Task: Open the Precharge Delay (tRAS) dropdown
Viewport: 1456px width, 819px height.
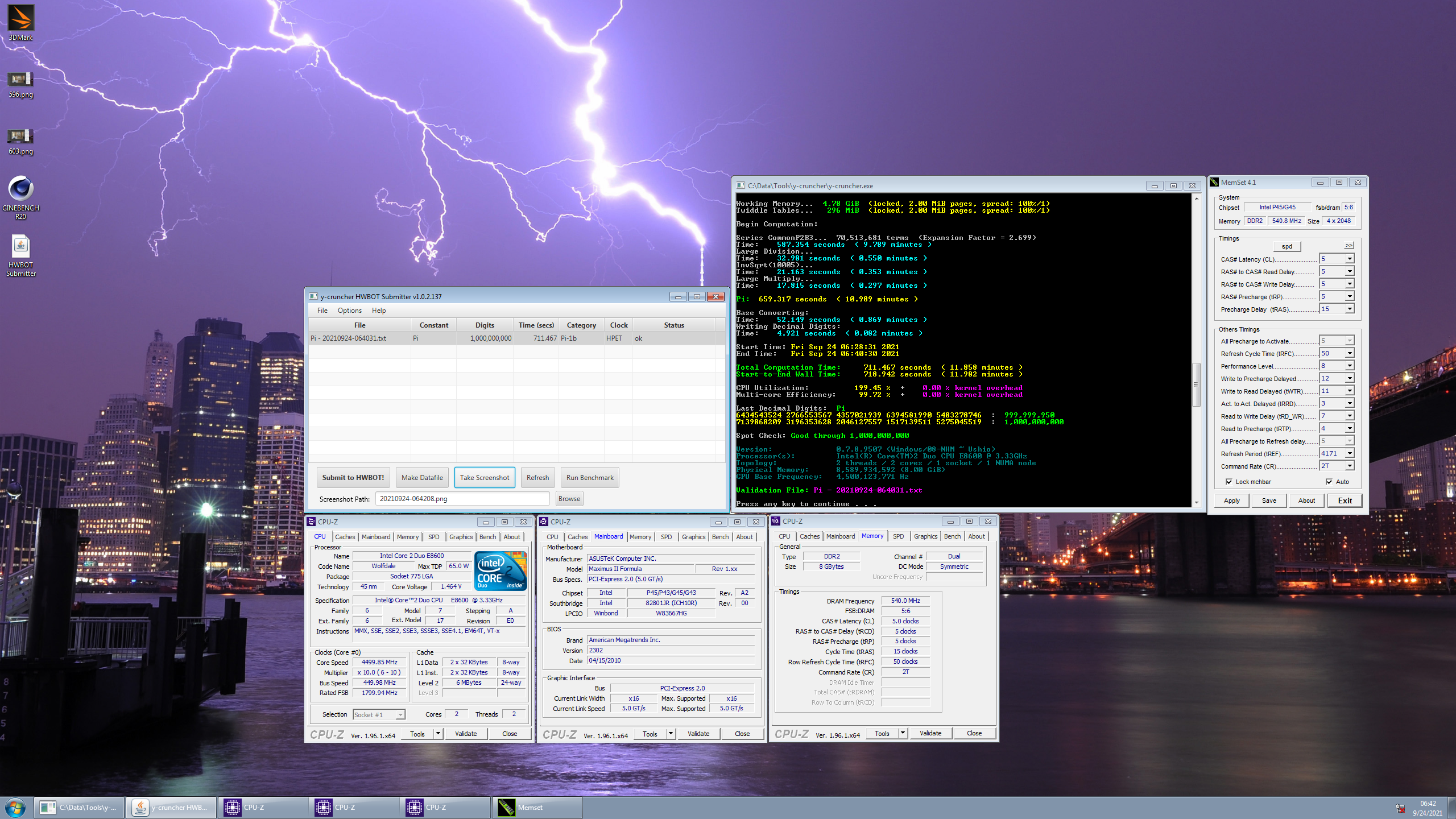Action: coord(1349,309)
